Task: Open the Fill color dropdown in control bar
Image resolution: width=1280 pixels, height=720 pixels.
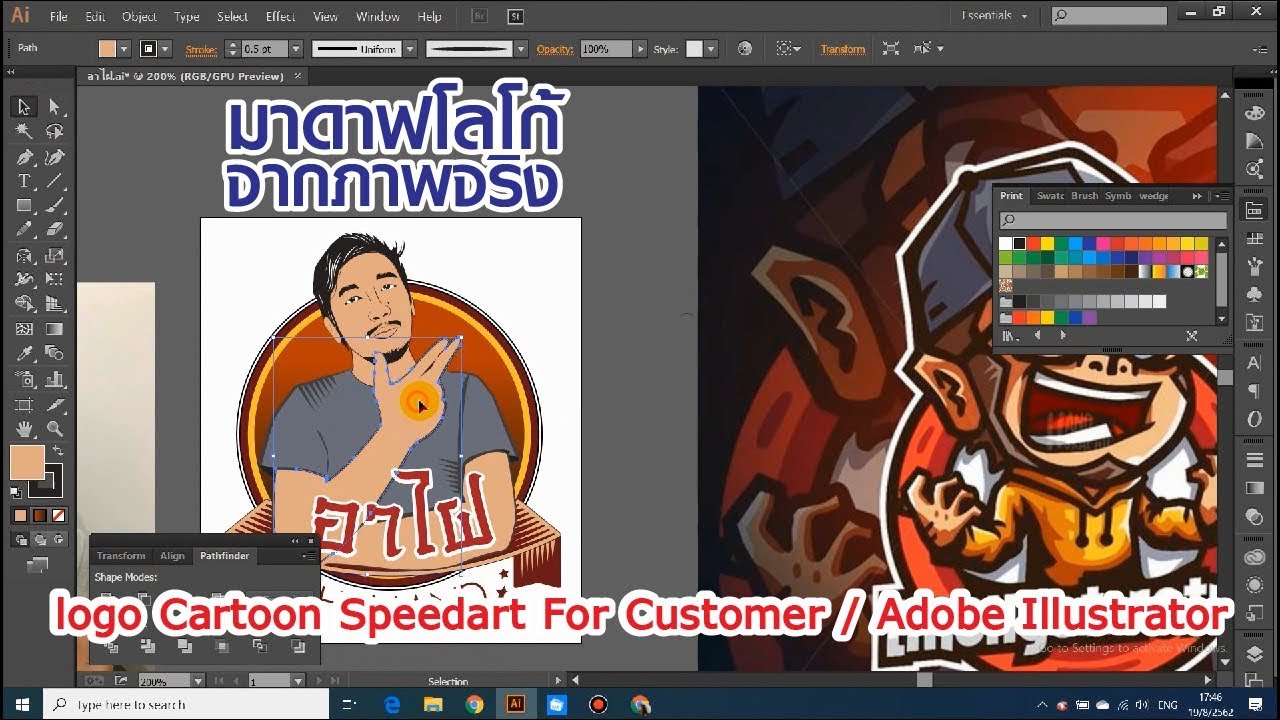Action: click(x=124, y=49)
